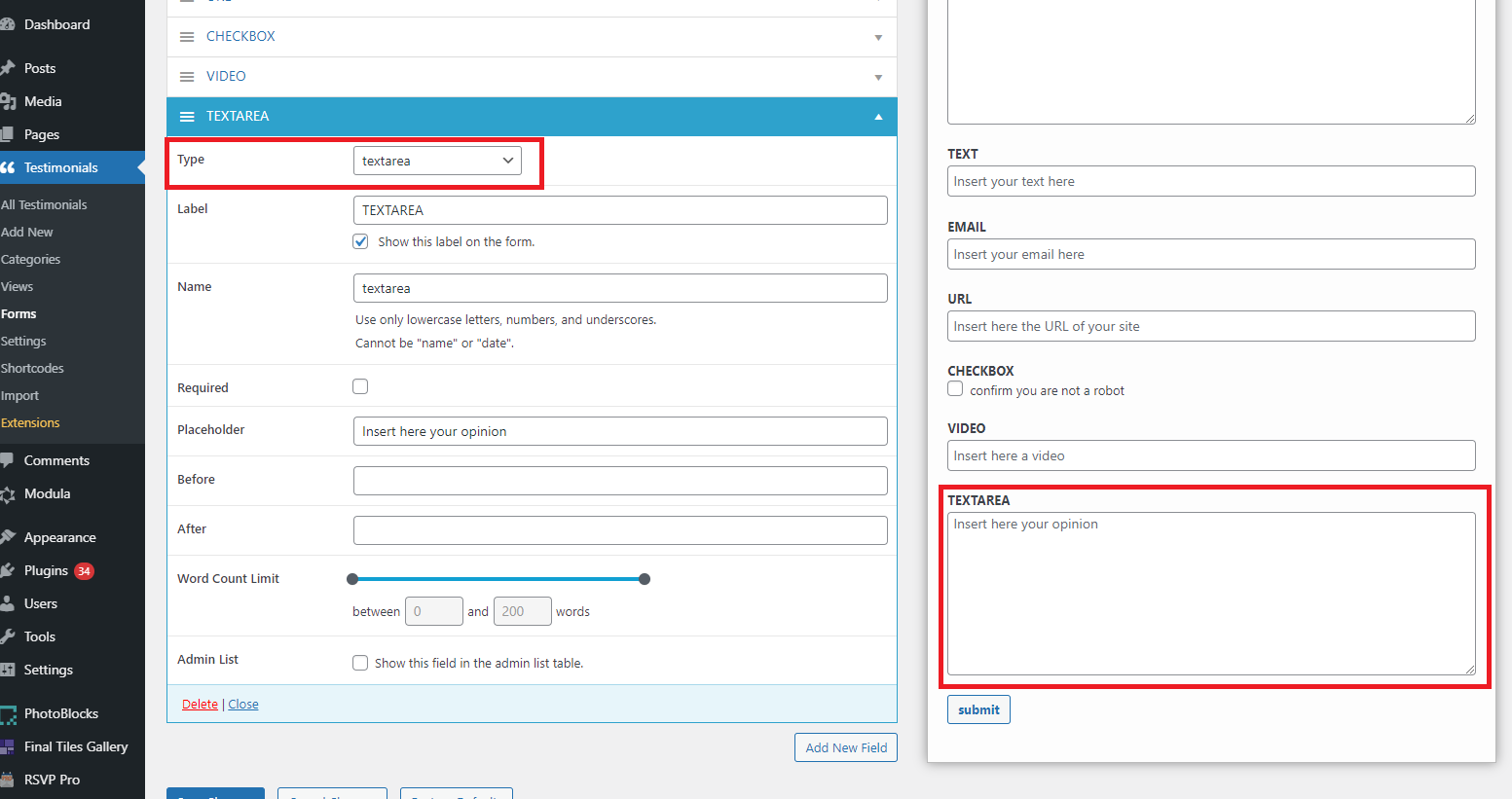The image size is (1512, 799).
Task: Click the PhotoBlocks icon
Action: (x=8, y=714)
